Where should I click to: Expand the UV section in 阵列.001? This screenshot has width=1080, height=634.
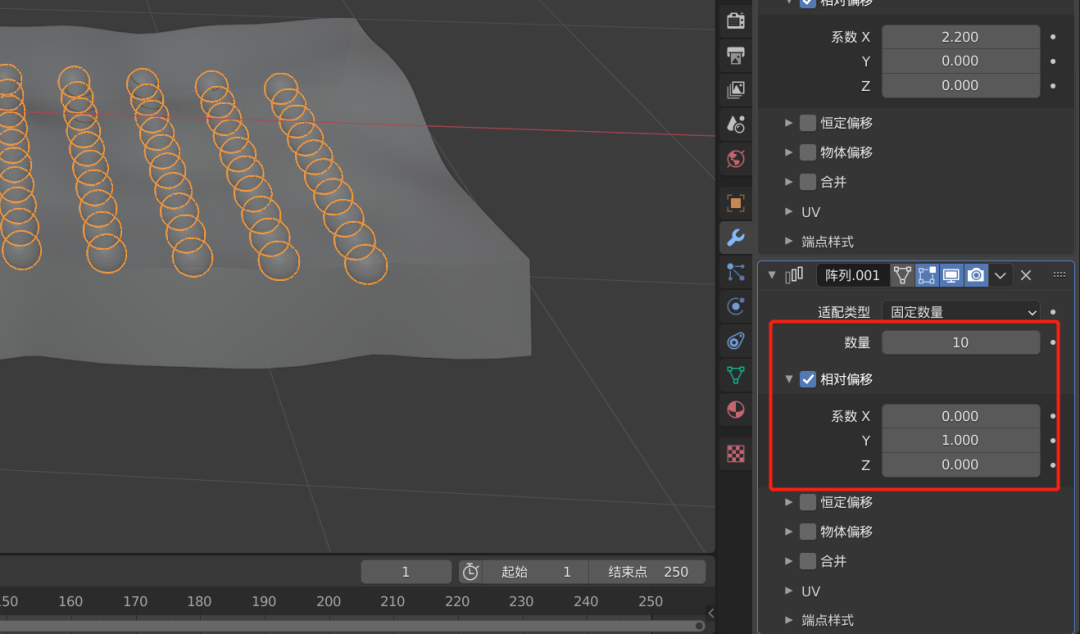click(789, 591)
